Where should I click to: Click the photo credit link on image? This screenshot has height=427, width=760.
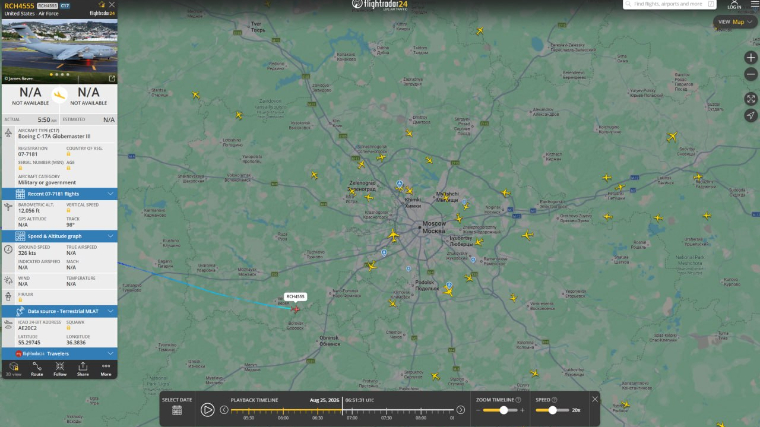[18, 79]
